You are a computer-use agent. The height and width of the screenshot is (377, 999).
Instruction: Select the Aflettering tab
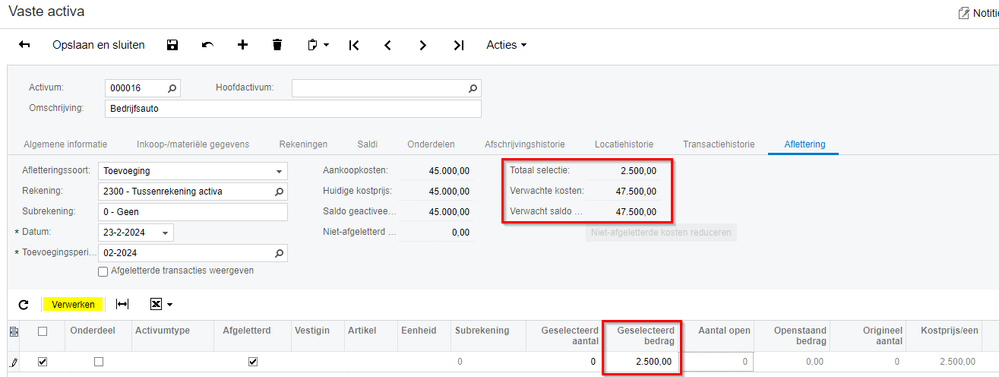(803, 145)
